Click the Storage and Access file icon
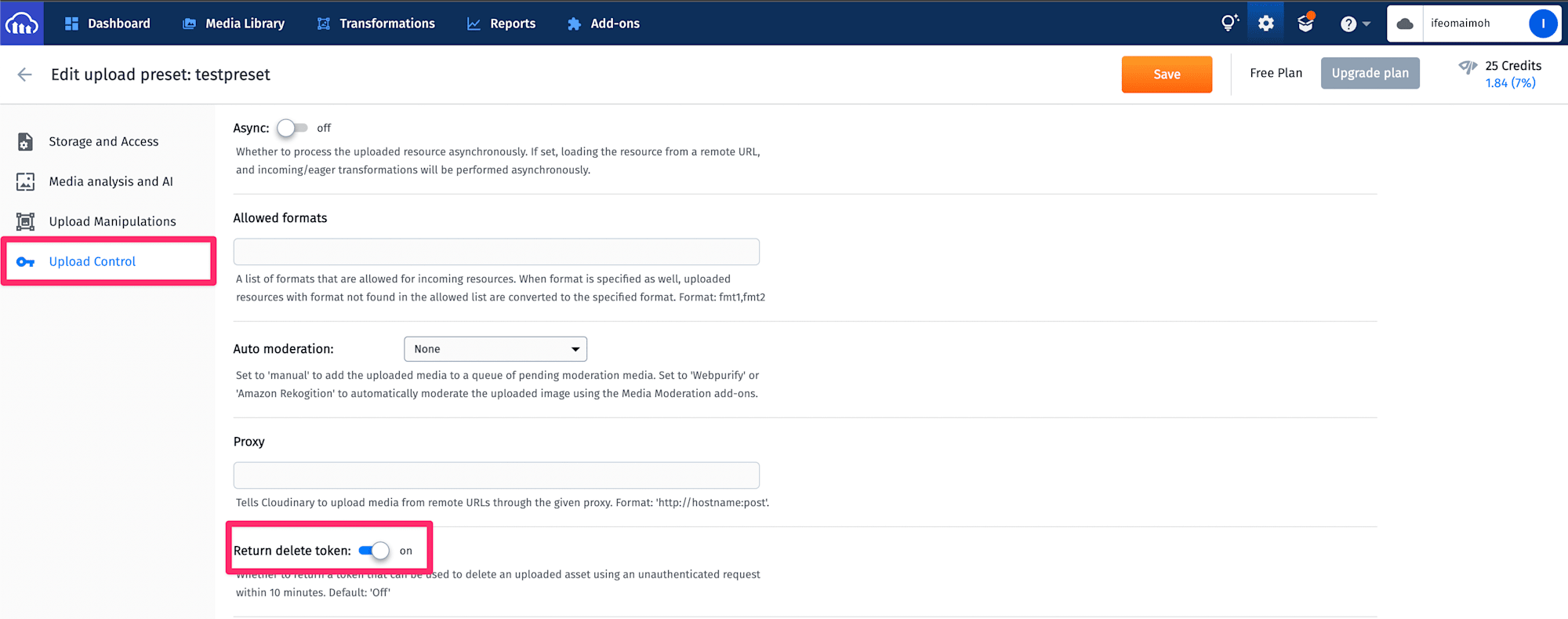Viewport: 1568px width, 619px height. (x=25, y=141)
